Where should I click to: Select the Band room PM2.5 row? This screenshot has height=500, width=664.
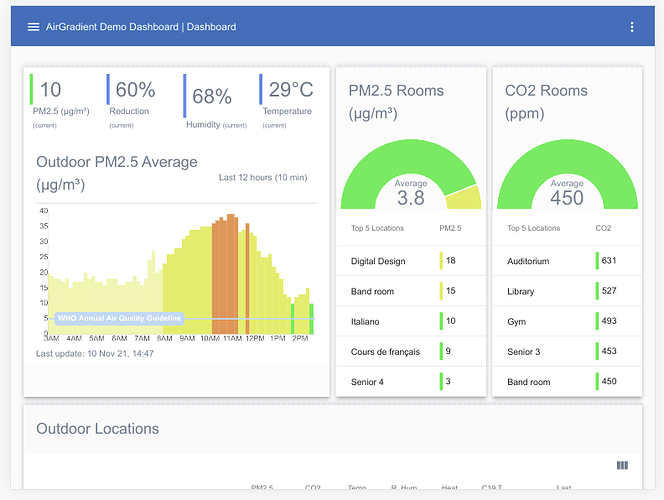(411, 291)
